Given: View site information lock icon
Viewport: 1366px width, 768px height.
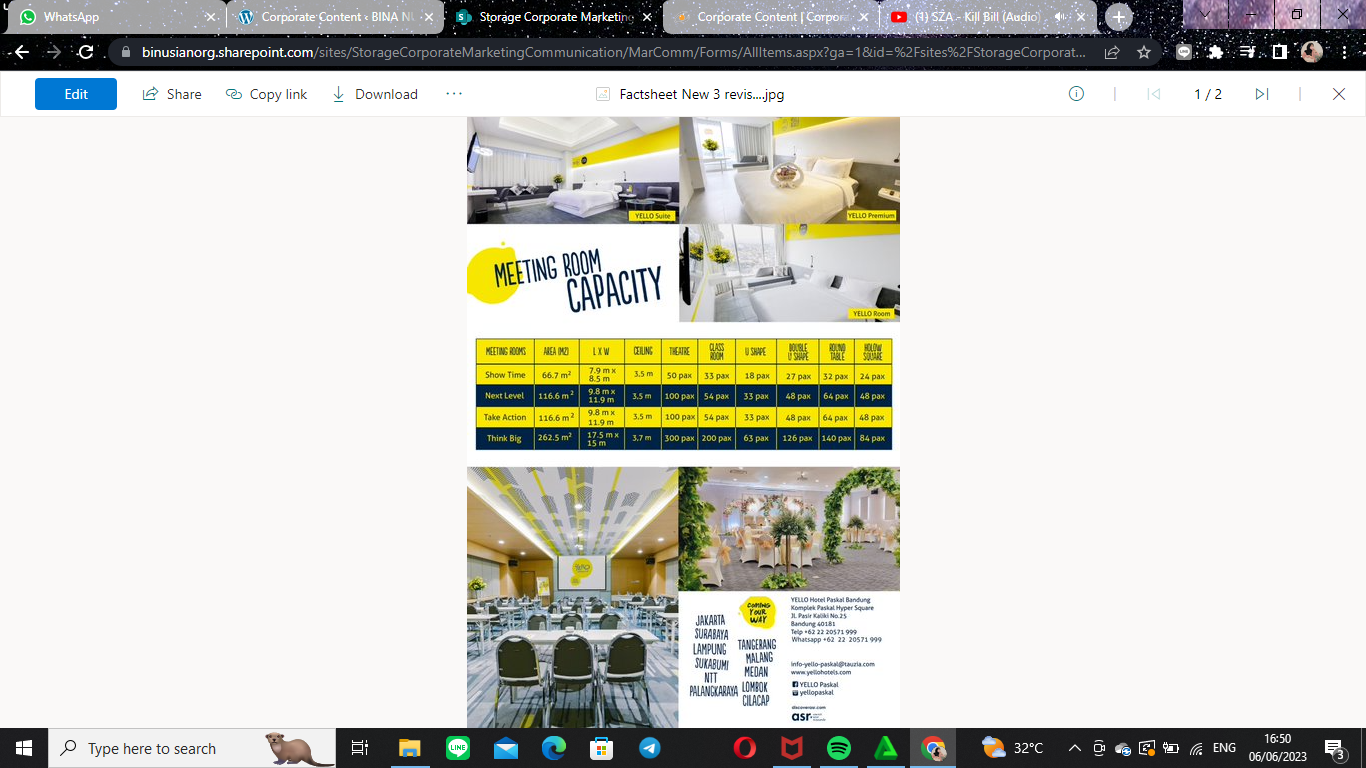Looking at the screenshot, I should point(125,52).
